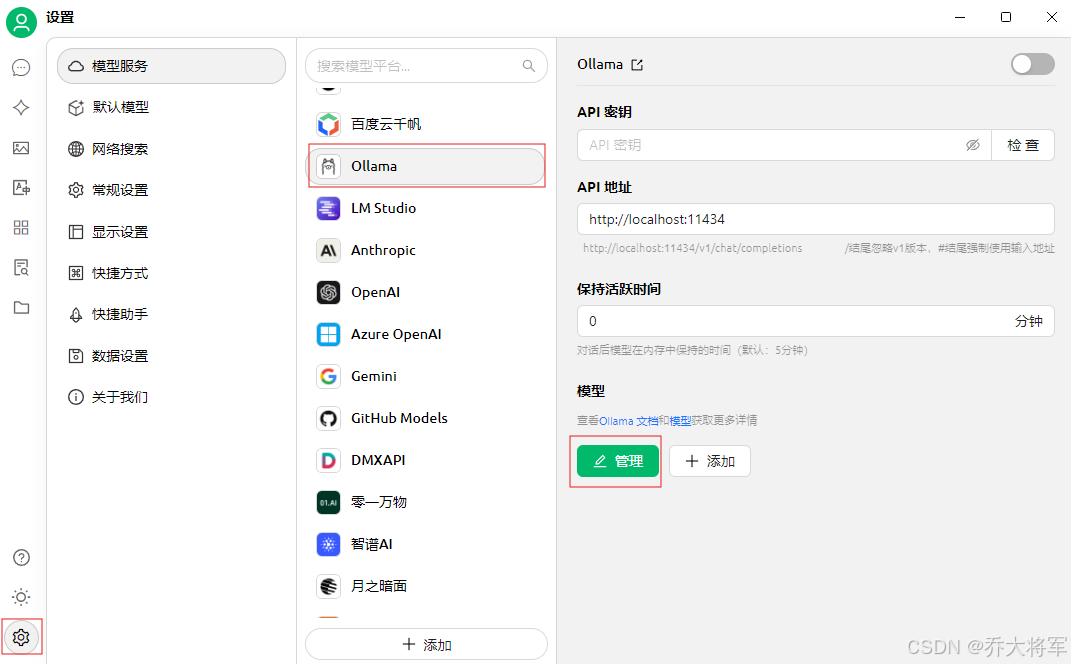Image resolution: width=1071 pixels, height=664 pixels.
Task: Open the files folder sidebar icon
Action: (21, 307)
